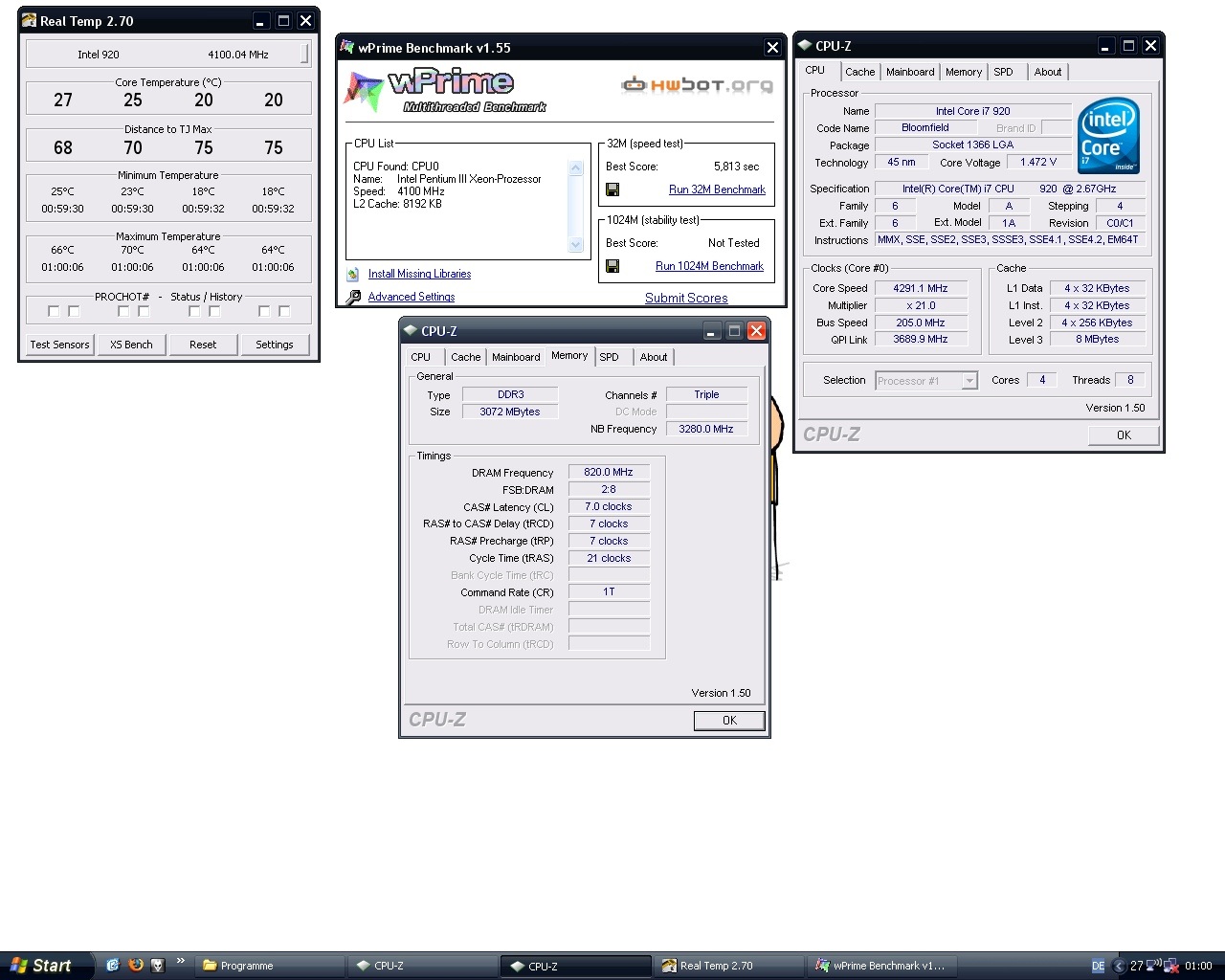This screenshot has width=1225, height=980.
Task: Open the Start menu
Action: (x=46, y=966)
